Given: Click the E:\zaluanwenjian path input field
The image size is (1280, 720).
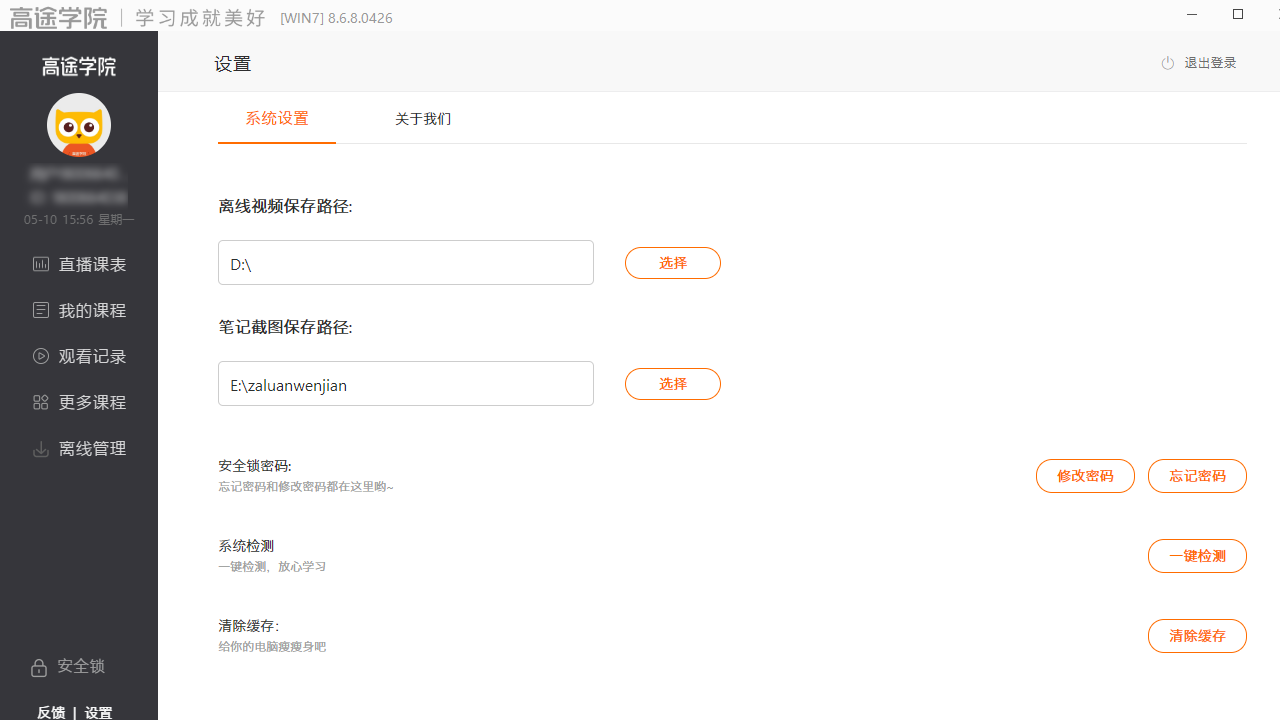Looking at the screenshot, I should coord(405,383).
